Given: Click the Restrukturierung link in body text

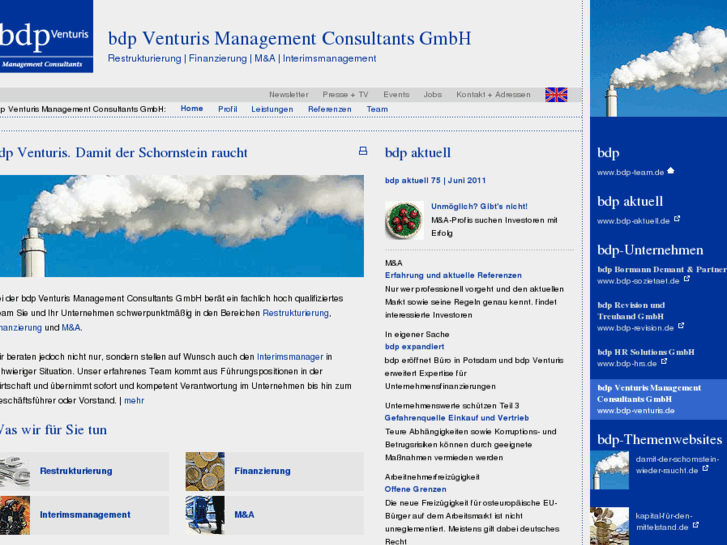Looking at the screenshot, I should (x=296, y=313).
